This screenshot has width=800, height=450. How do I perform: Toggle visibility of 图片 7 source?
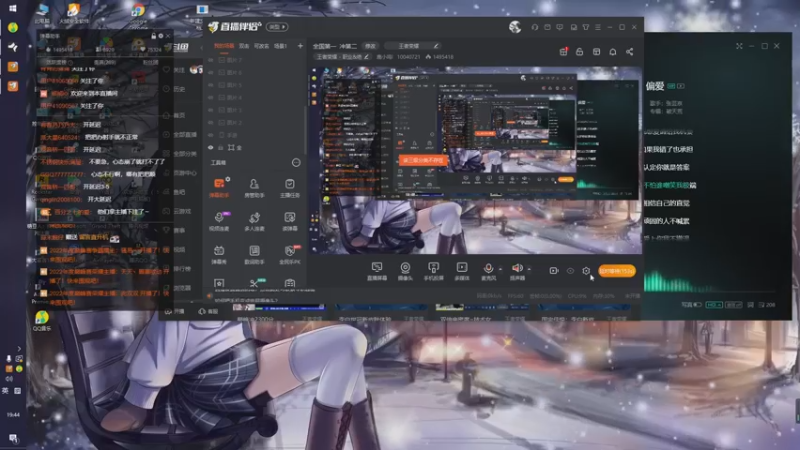[x=210, y=60]
